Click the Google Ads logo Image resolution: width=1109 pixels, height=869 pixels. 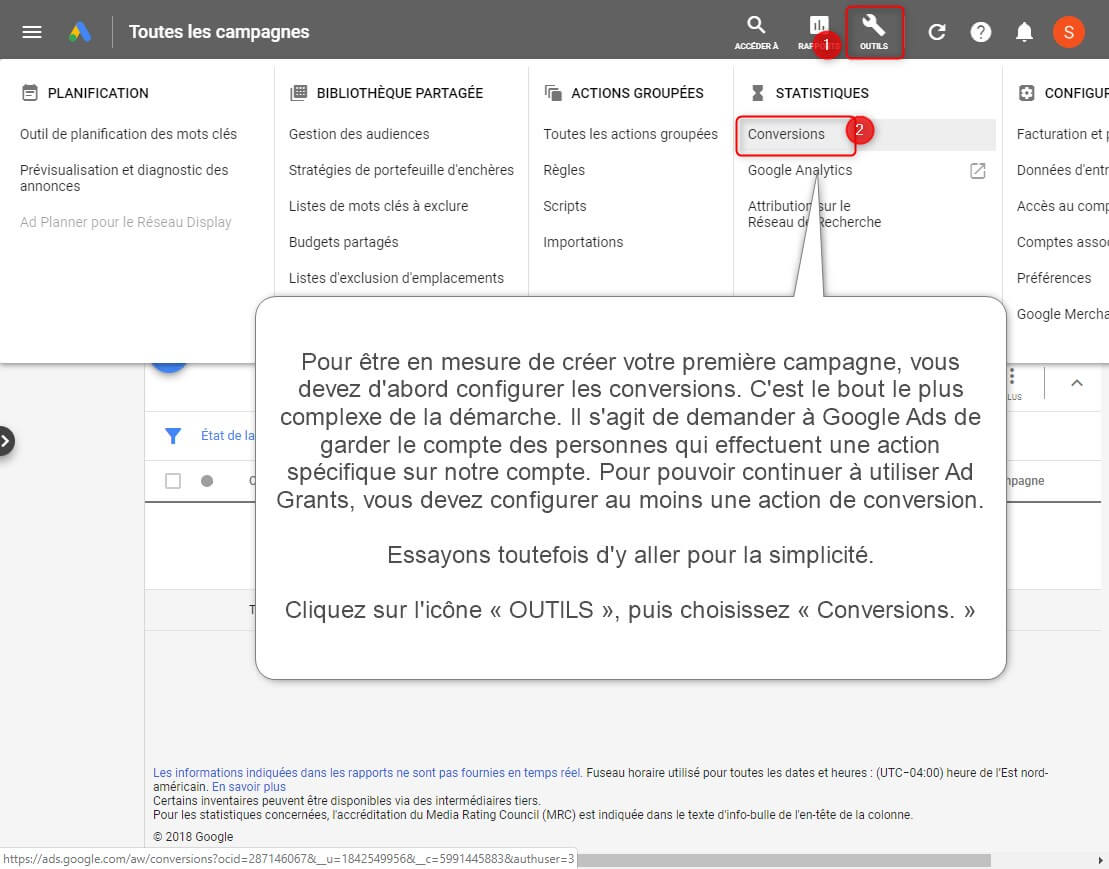coord(80,32)
